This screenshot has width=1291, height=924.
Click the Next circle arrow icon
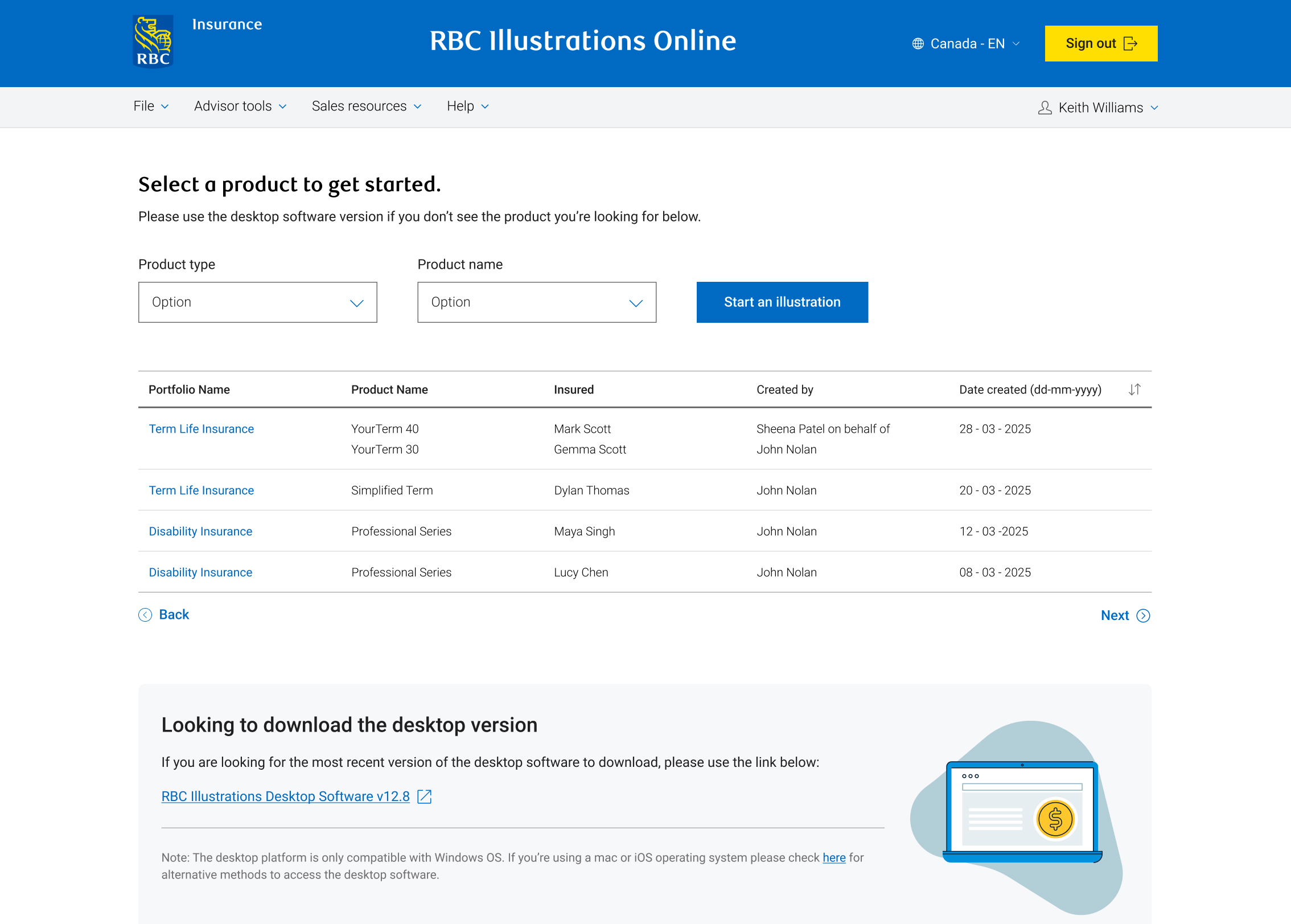[x=1143, y=616]
